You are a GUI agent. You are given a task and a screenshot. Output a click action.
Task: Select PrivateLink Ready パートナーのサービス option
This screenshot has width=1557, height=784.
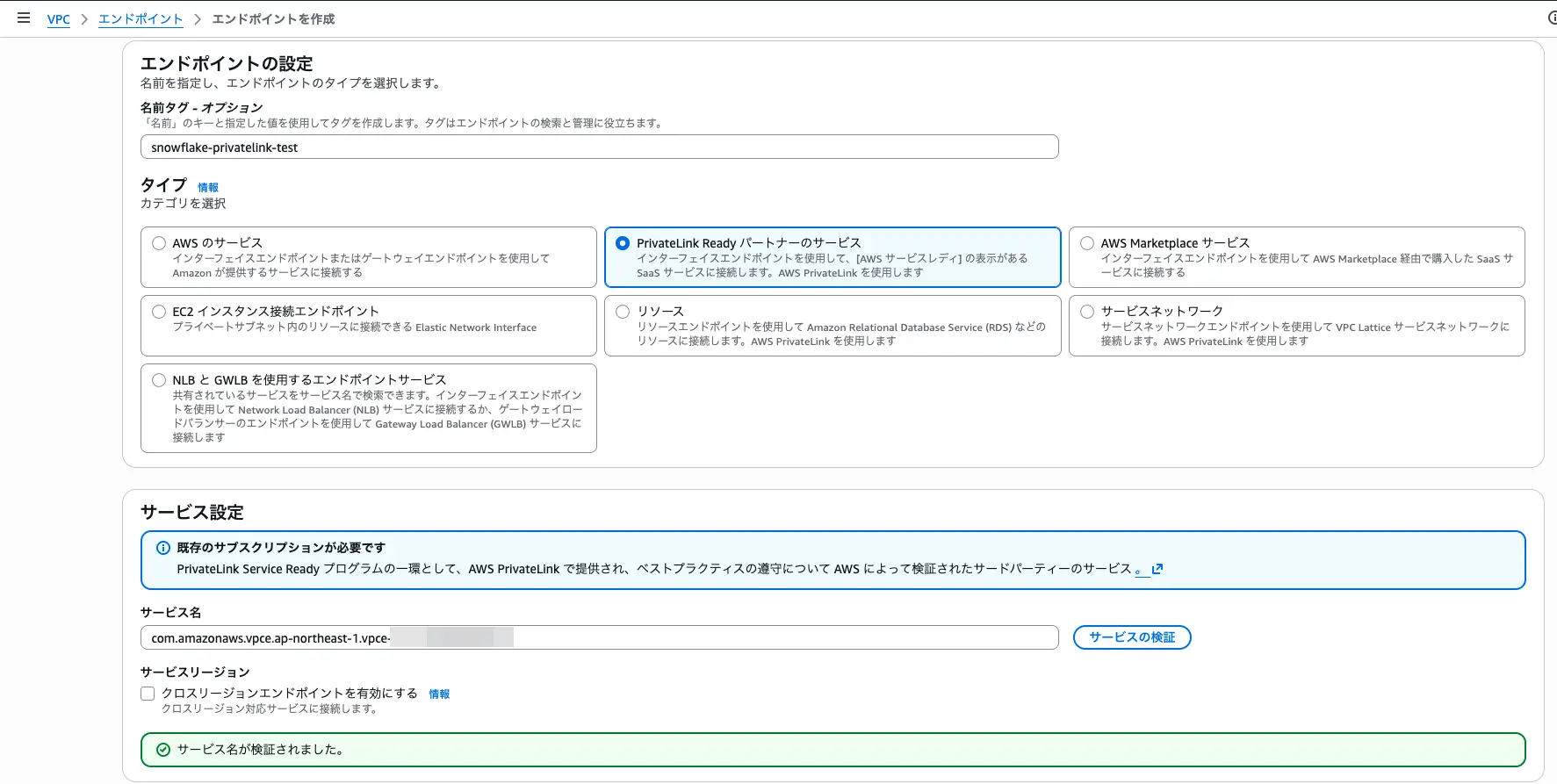(x=623, y=243)
